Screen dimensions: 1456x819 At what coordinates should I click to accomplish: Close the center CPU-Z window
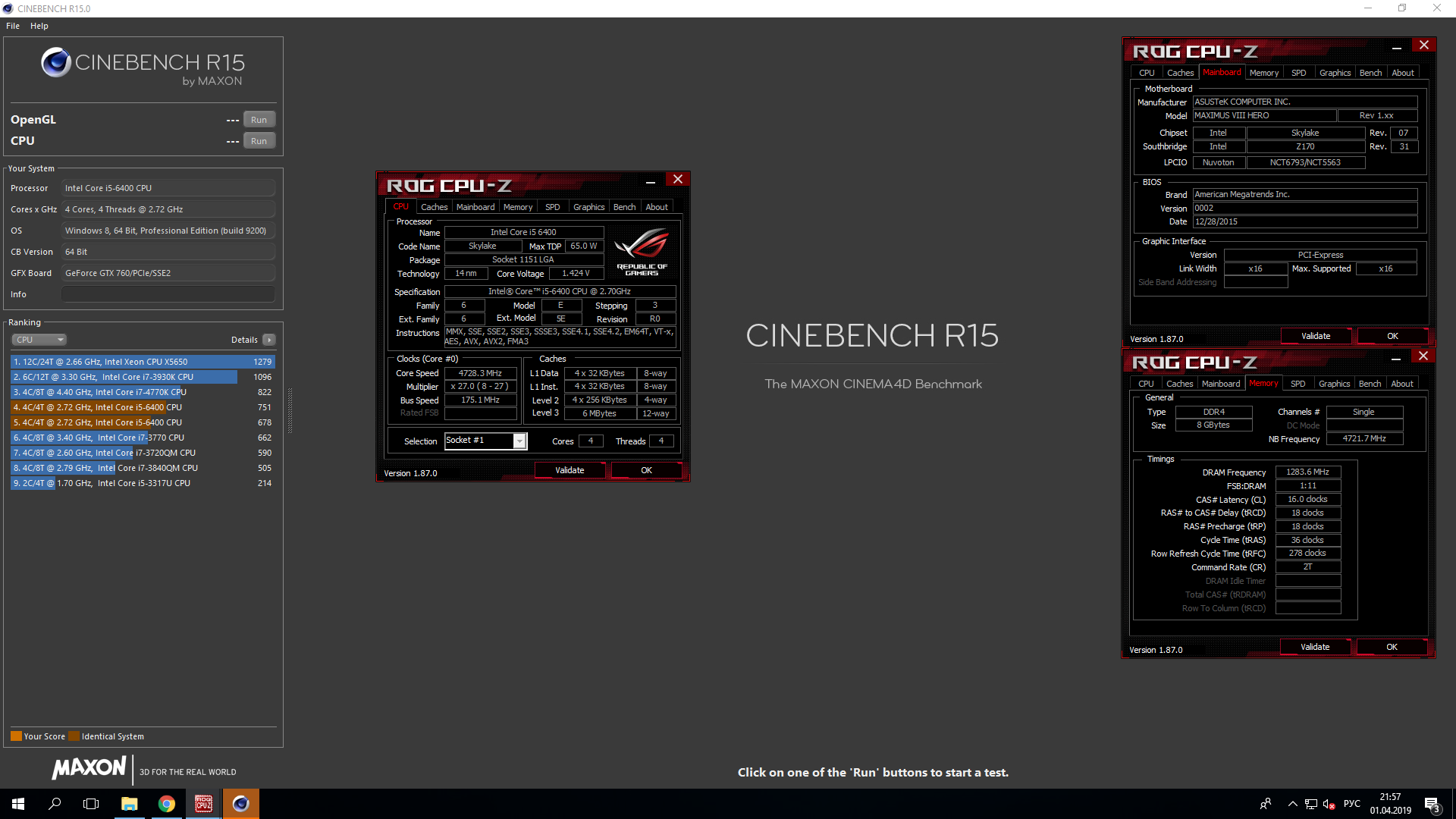(678, 180)
